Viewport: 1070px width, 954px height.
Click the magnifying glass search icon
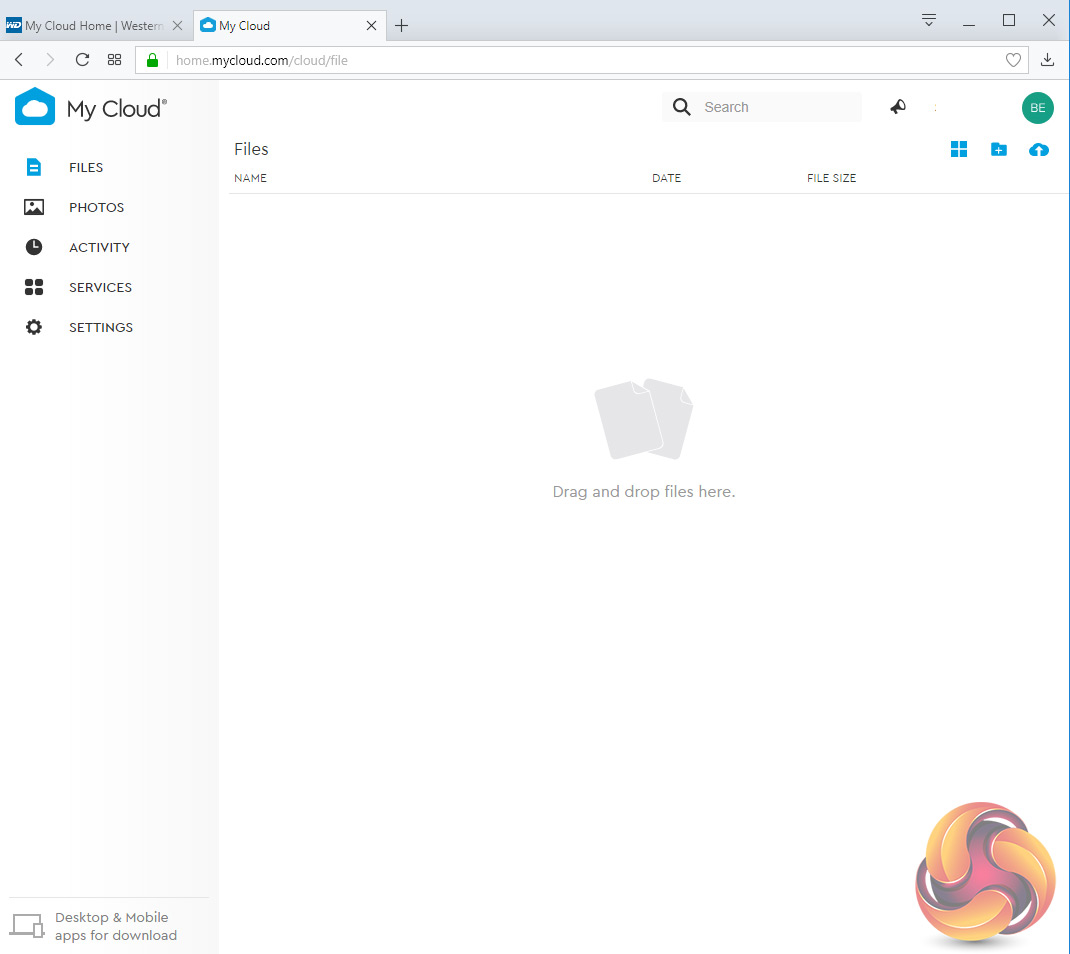(681, 107)
